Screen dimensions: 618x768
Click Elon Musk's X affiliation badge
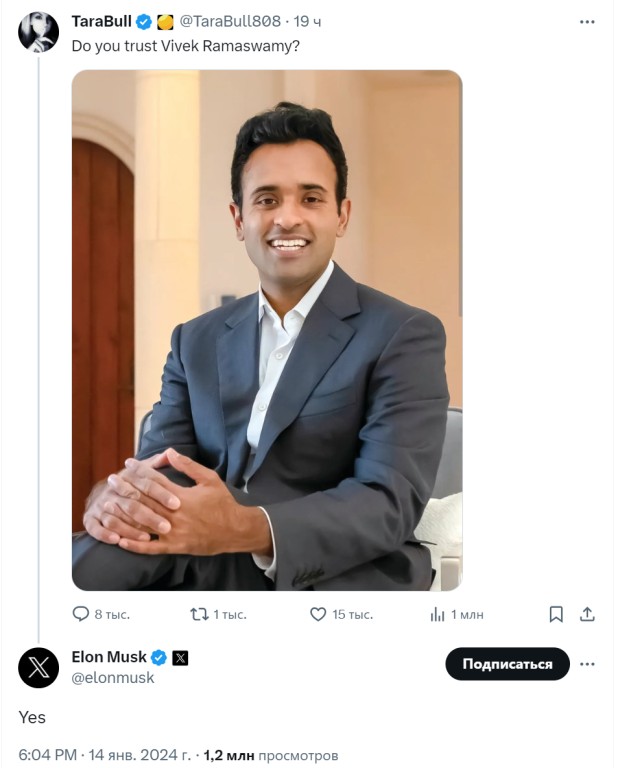coord(180,657)
